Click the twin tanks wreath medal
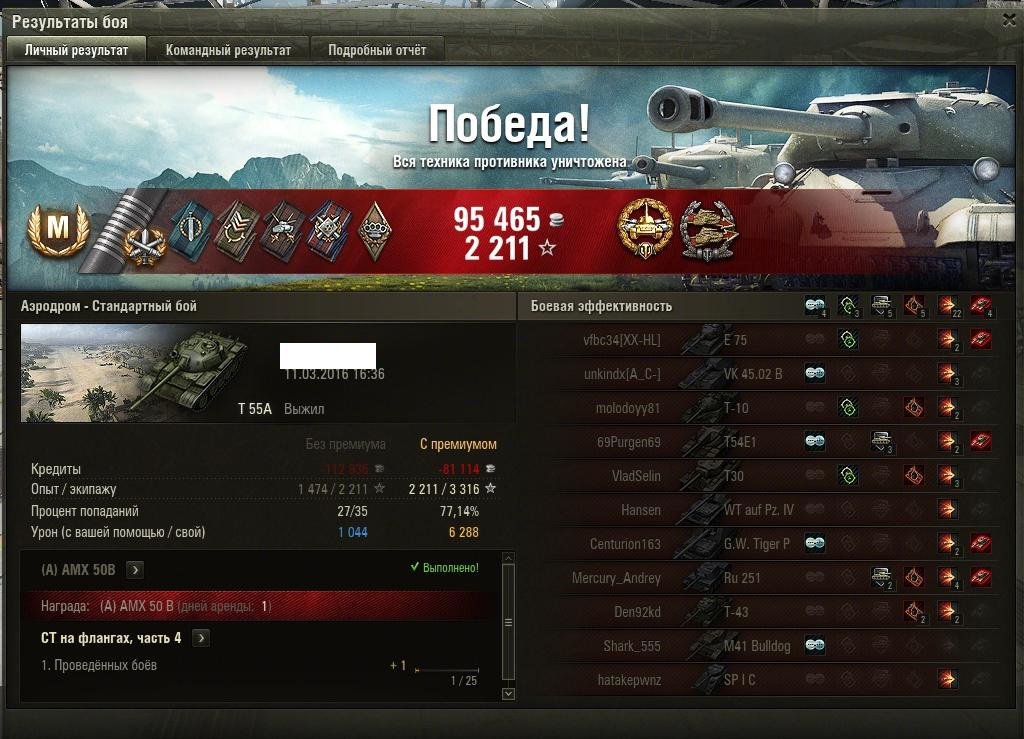Image resolution: width=1024 pixels, height=739 pixels. pos(709,229)
